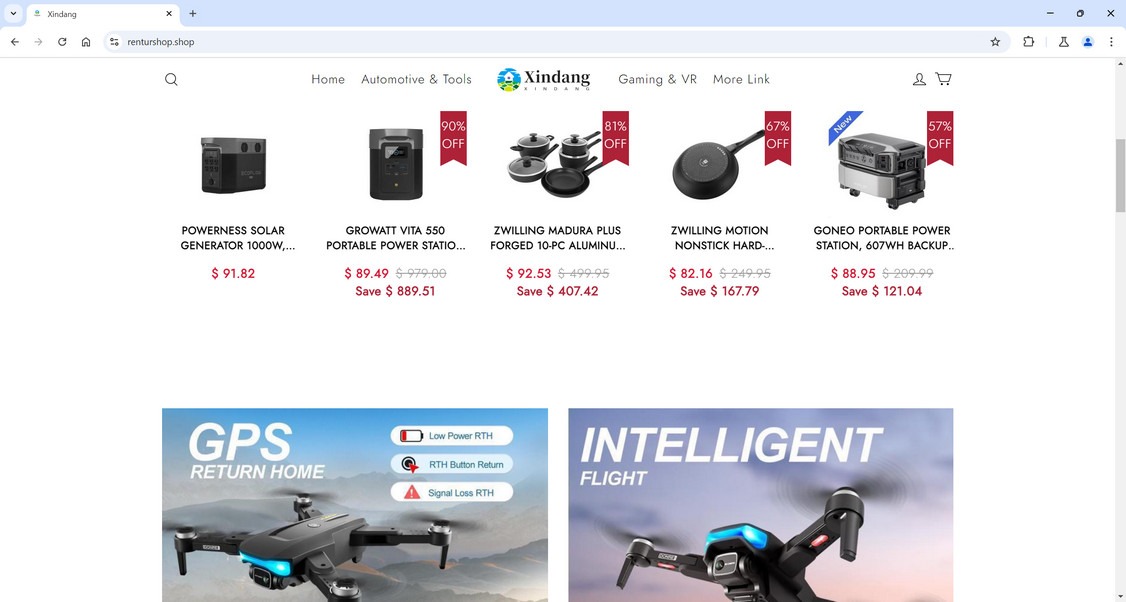Go to Automotive & Tools menu

click(x=416, y=79)
